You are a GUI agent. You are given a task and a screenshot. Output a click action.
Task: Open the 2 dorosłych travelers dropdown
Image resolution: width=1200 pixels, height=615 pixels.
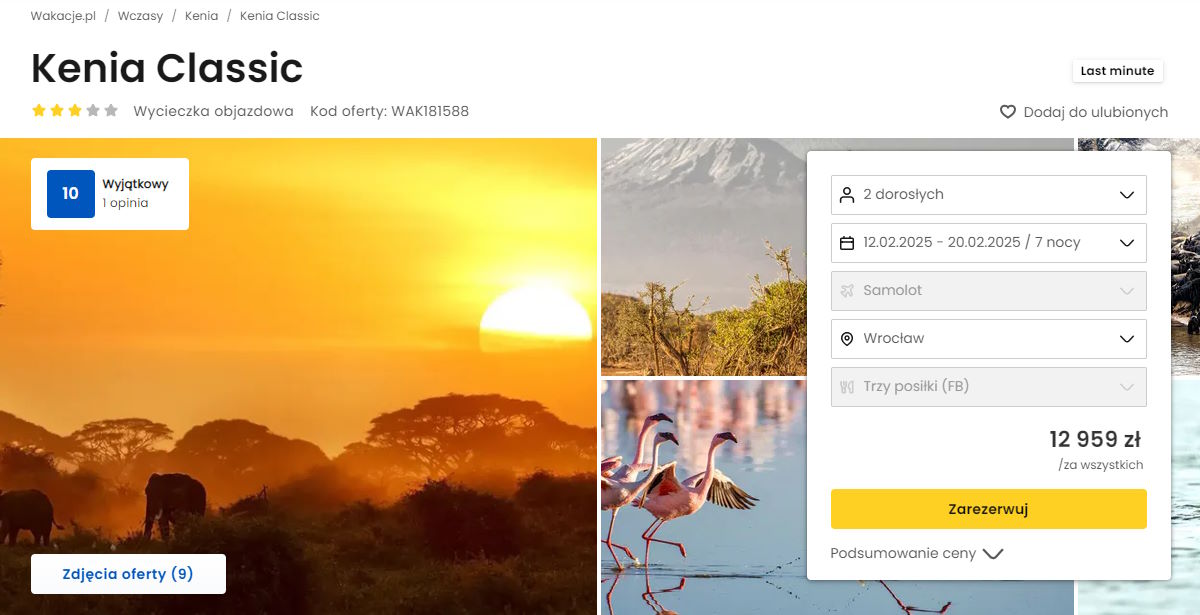[x=988, y=195]
